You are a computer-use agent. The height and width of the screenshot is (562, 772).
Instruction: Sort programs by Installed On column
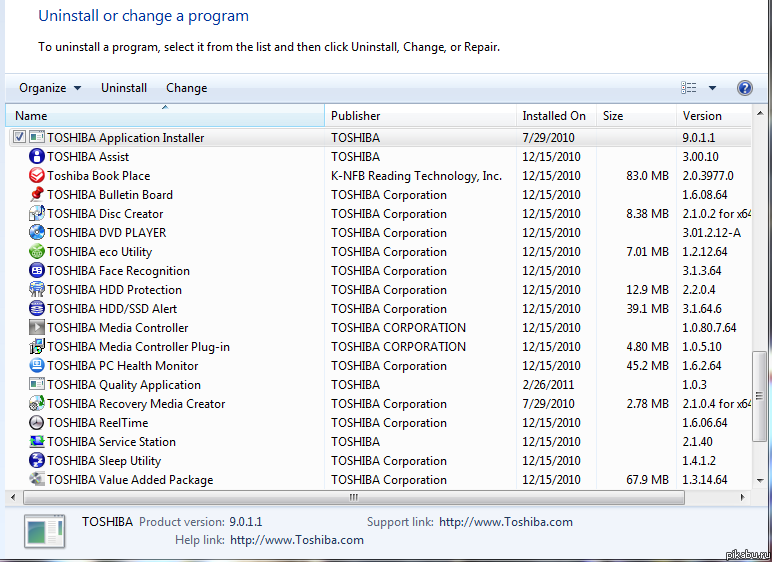(554, 116)
